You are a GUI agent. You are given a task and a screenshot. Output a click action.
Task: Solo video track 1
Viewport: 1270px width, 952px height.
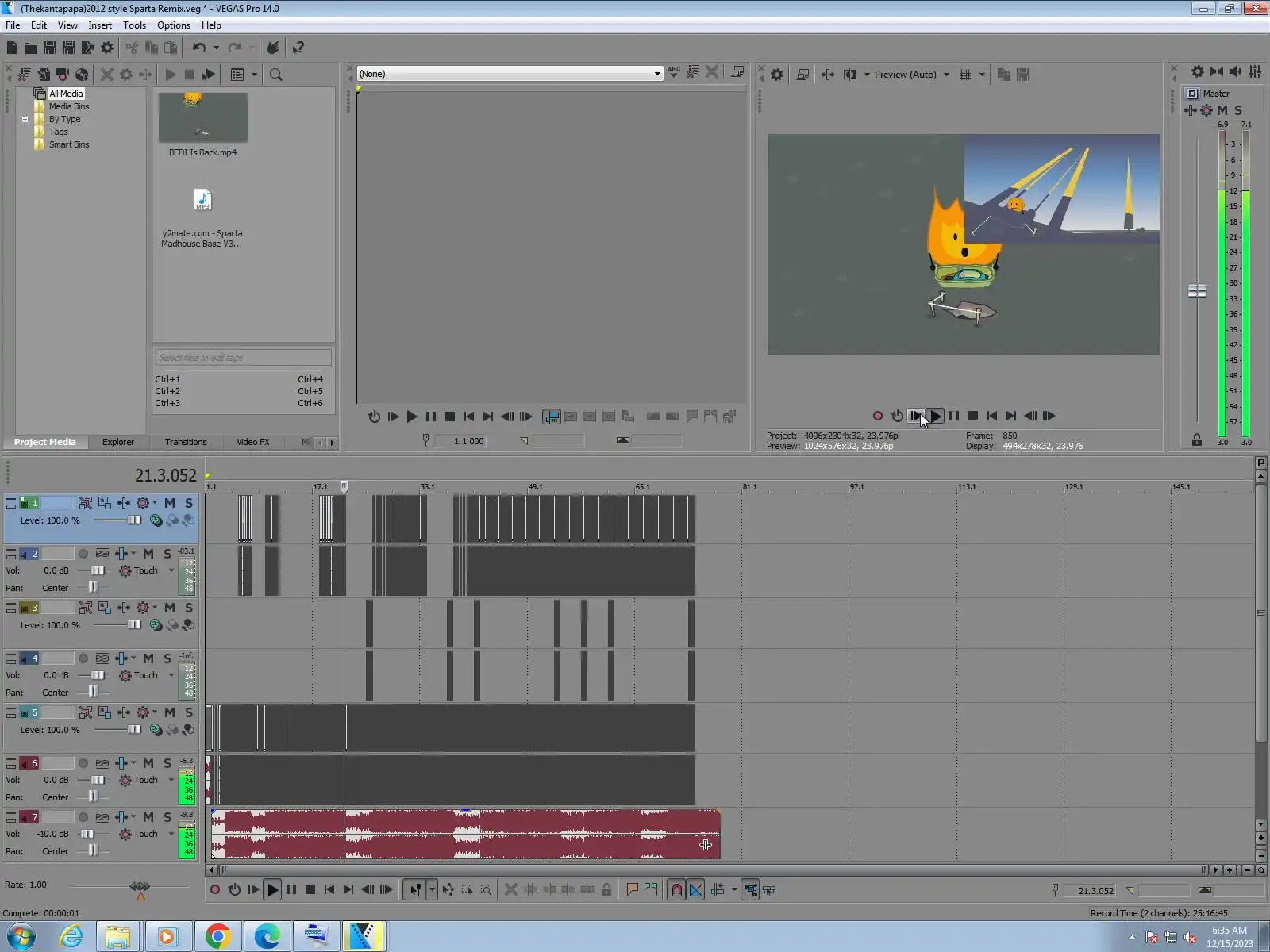click(x=189, y=503)
